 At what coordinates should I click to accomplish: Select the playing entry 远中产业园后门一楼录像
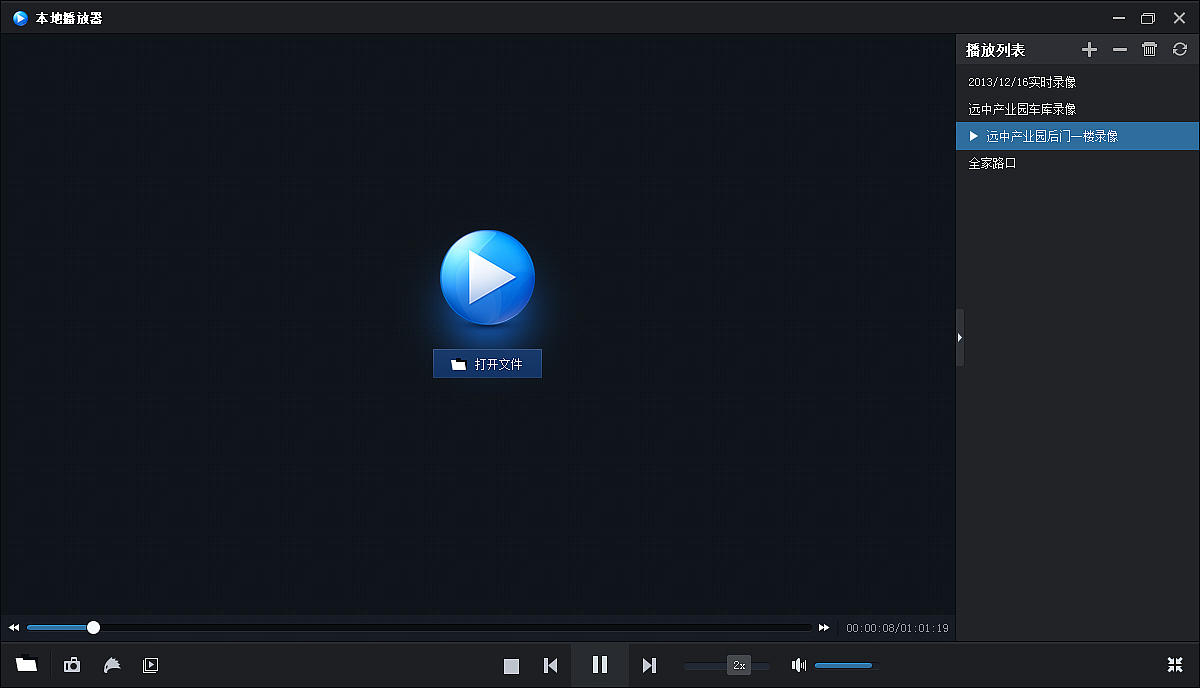click(1077, 136)
